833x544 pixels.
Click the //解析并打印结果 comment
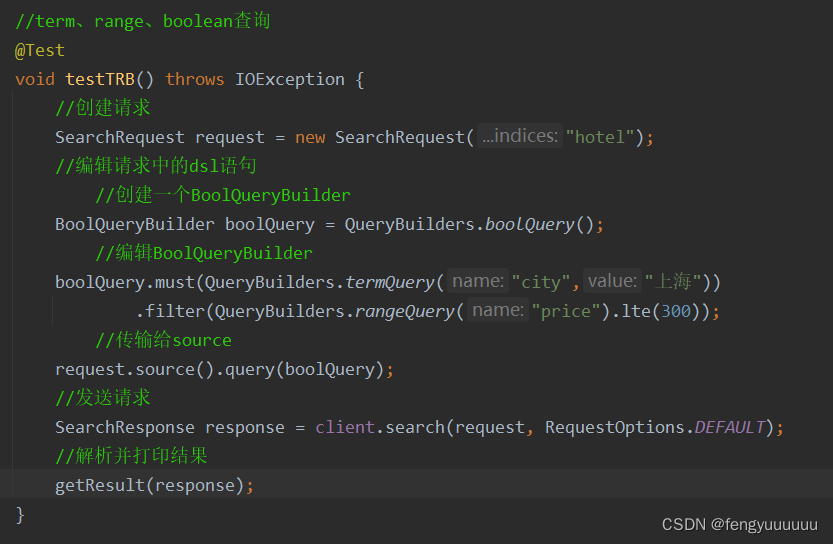pyautogui.click(x=132, y=456)
